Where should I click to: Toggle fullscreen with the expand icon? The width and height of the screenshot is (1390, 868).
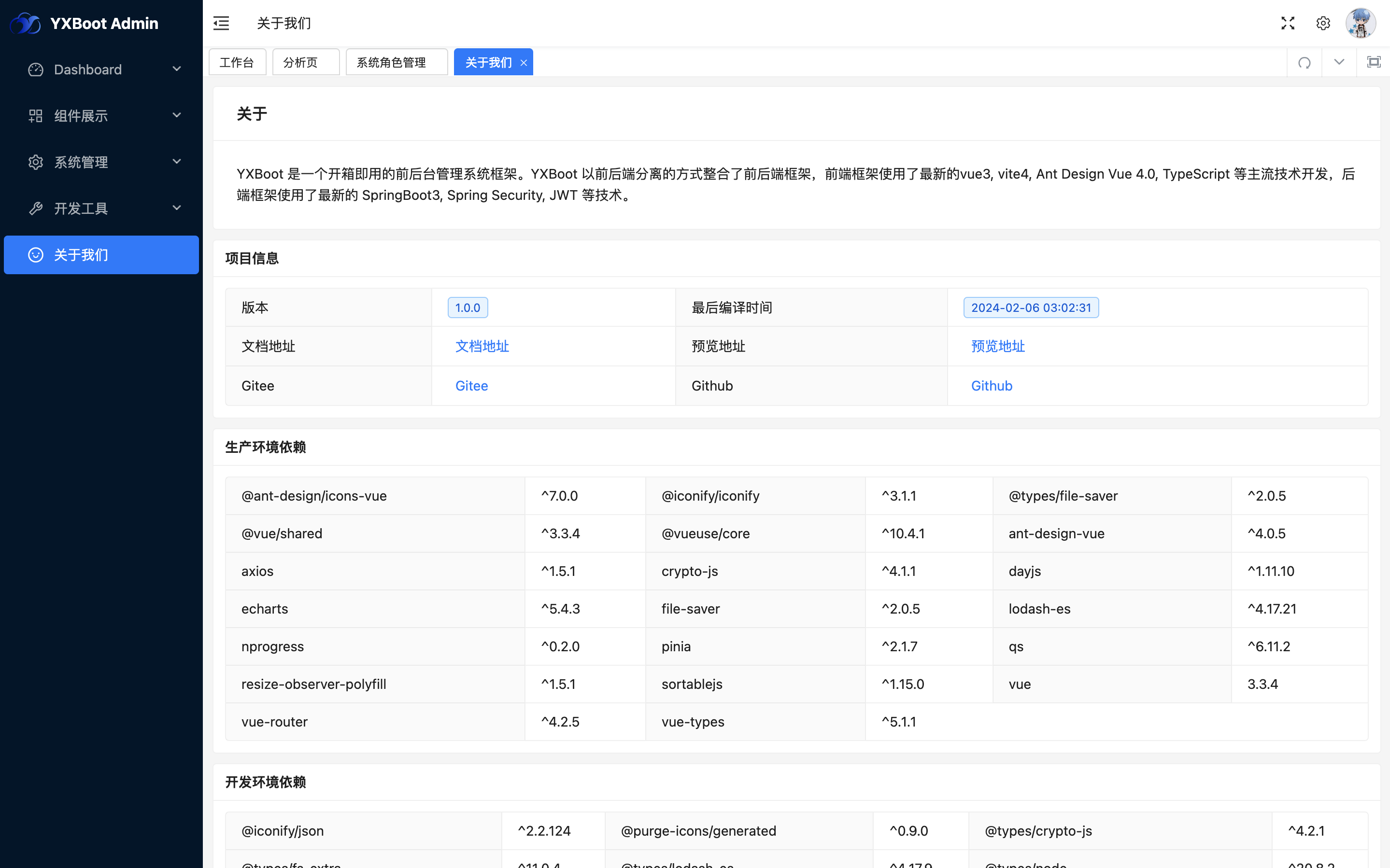[x=1288, y=23]
